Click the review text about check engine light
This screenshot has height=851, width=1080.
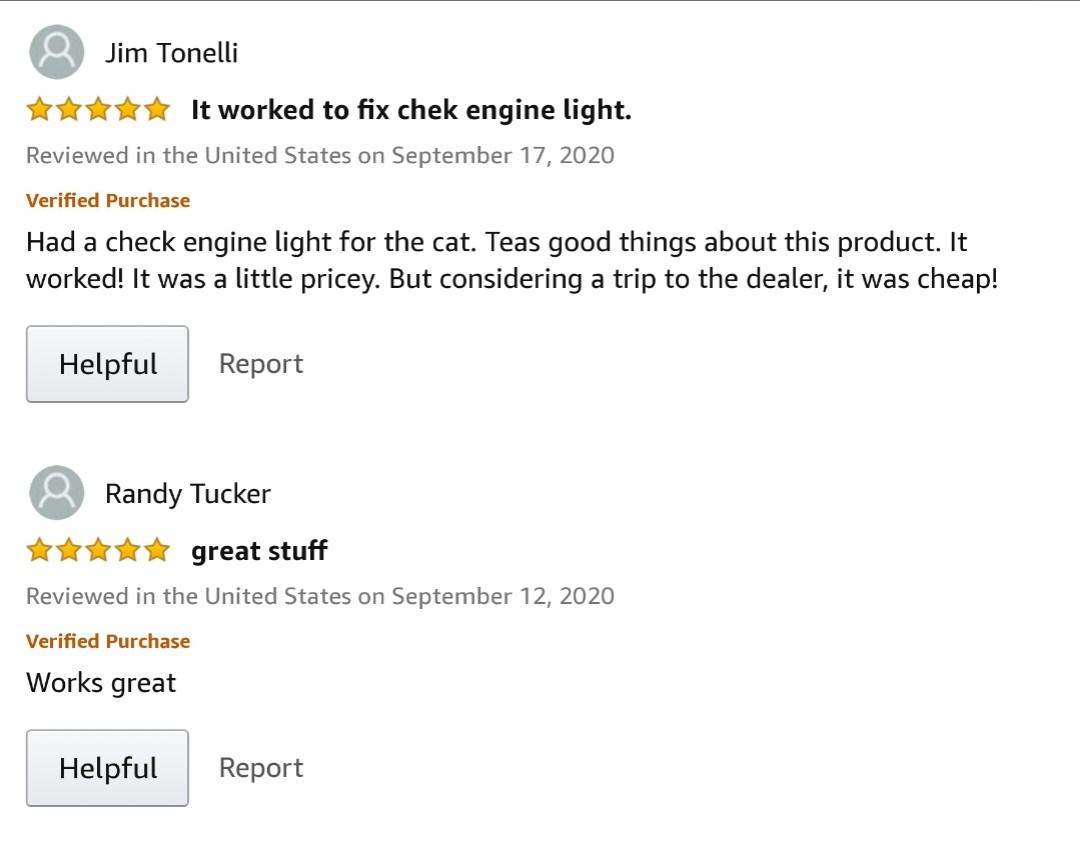tap(500, 260)
